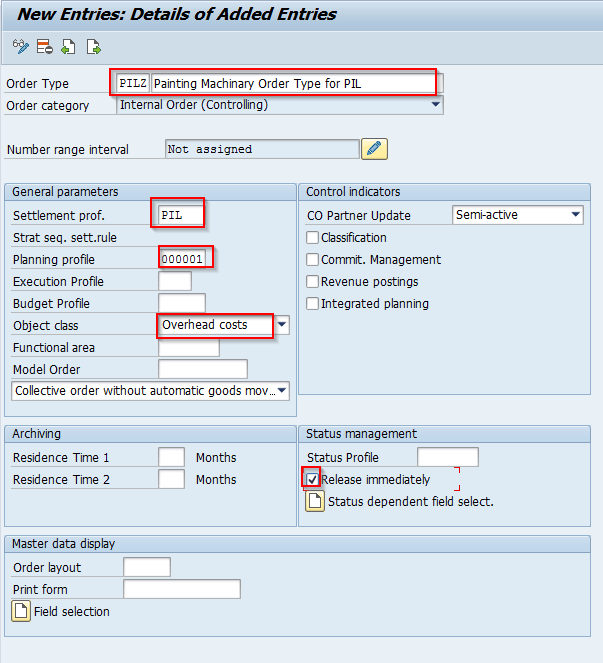Click the Order Type code field PILZ
The image size is (603, 663).
tap(133, 83)
